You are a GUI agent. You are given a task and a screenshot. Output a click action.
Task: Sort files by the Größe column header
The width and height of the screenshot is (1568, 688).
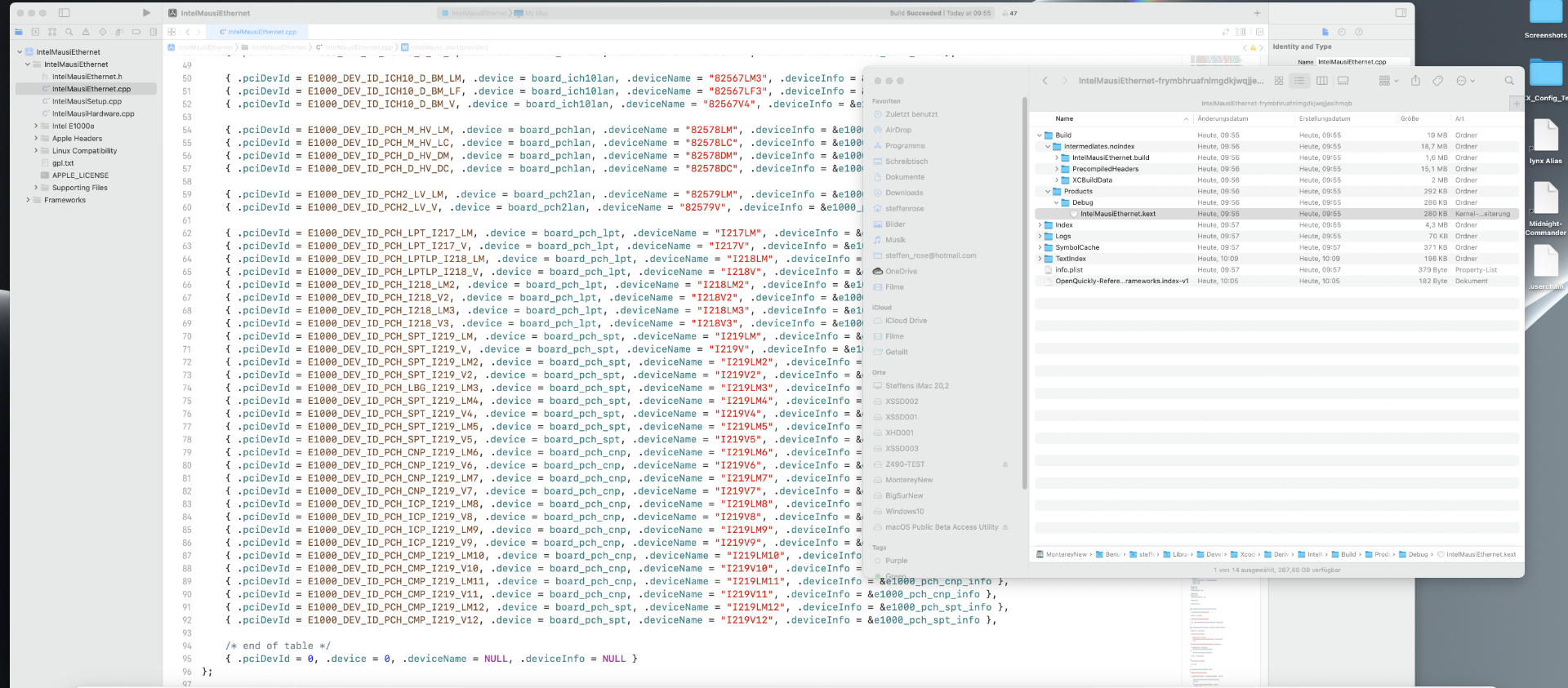point(1410,119)
